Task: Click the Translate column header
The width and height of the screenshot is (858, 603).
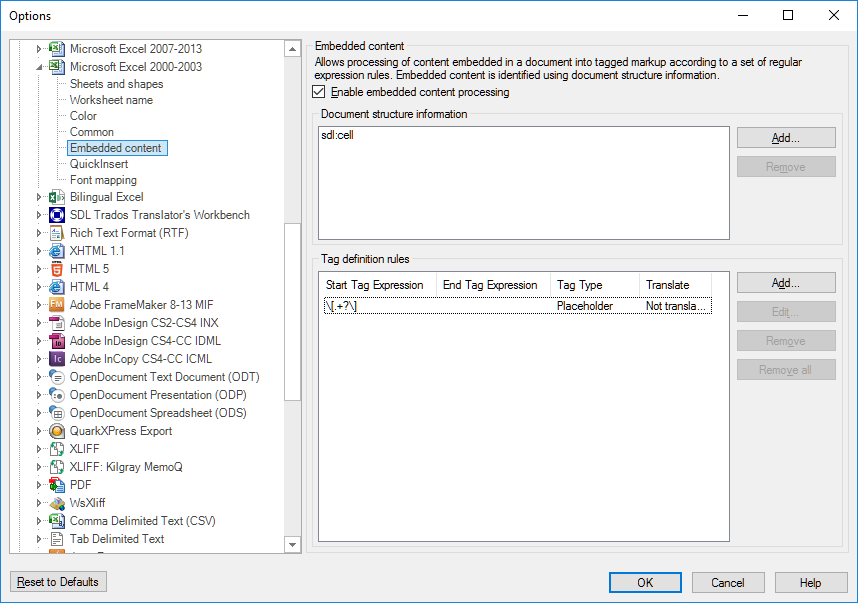Action: [x=675, y=285]
